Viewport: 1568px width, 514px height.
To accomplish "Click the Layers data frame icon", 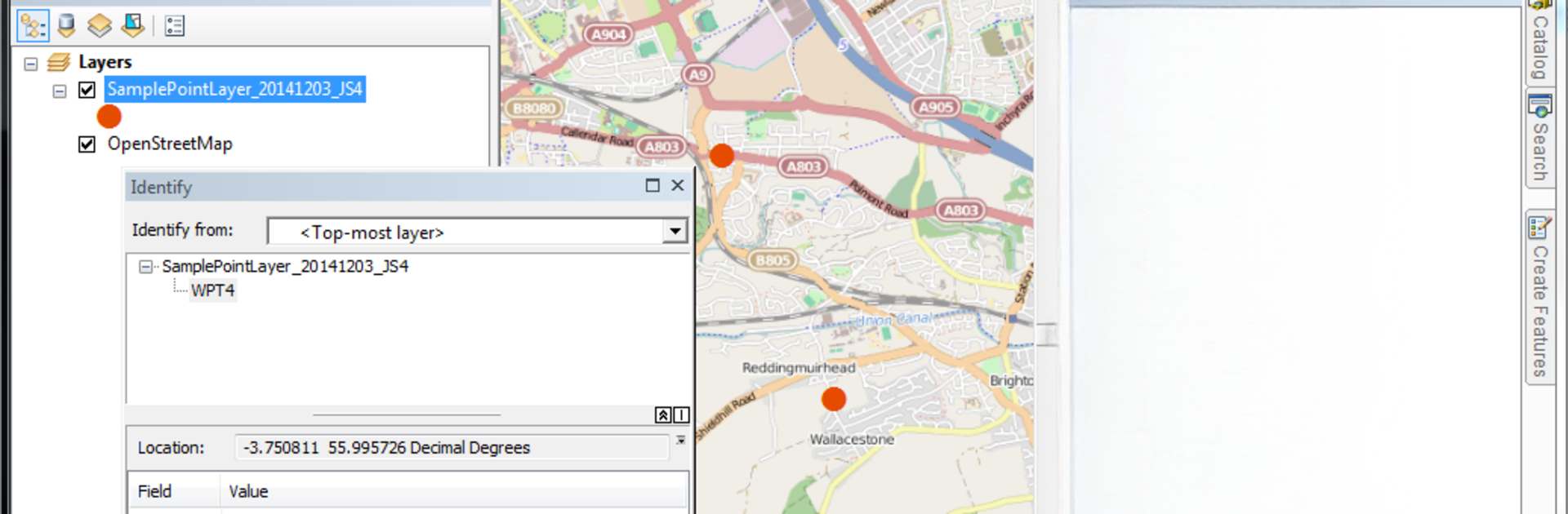I will pos(59,62).
